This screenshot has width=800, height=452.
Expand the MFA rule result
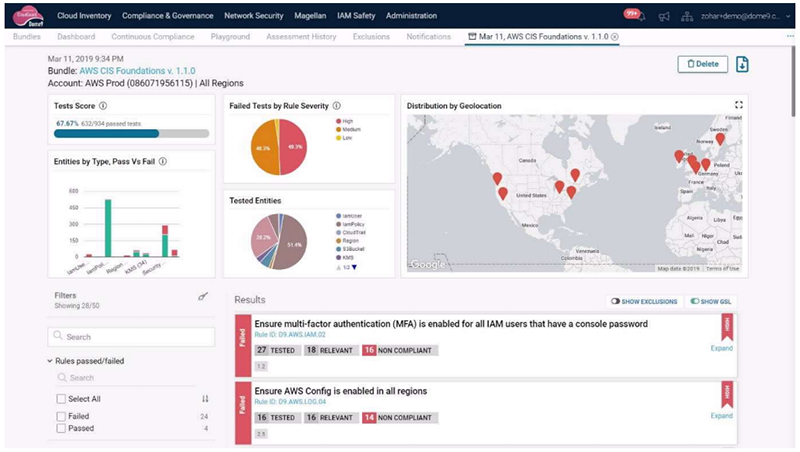(x=721, y=348)
